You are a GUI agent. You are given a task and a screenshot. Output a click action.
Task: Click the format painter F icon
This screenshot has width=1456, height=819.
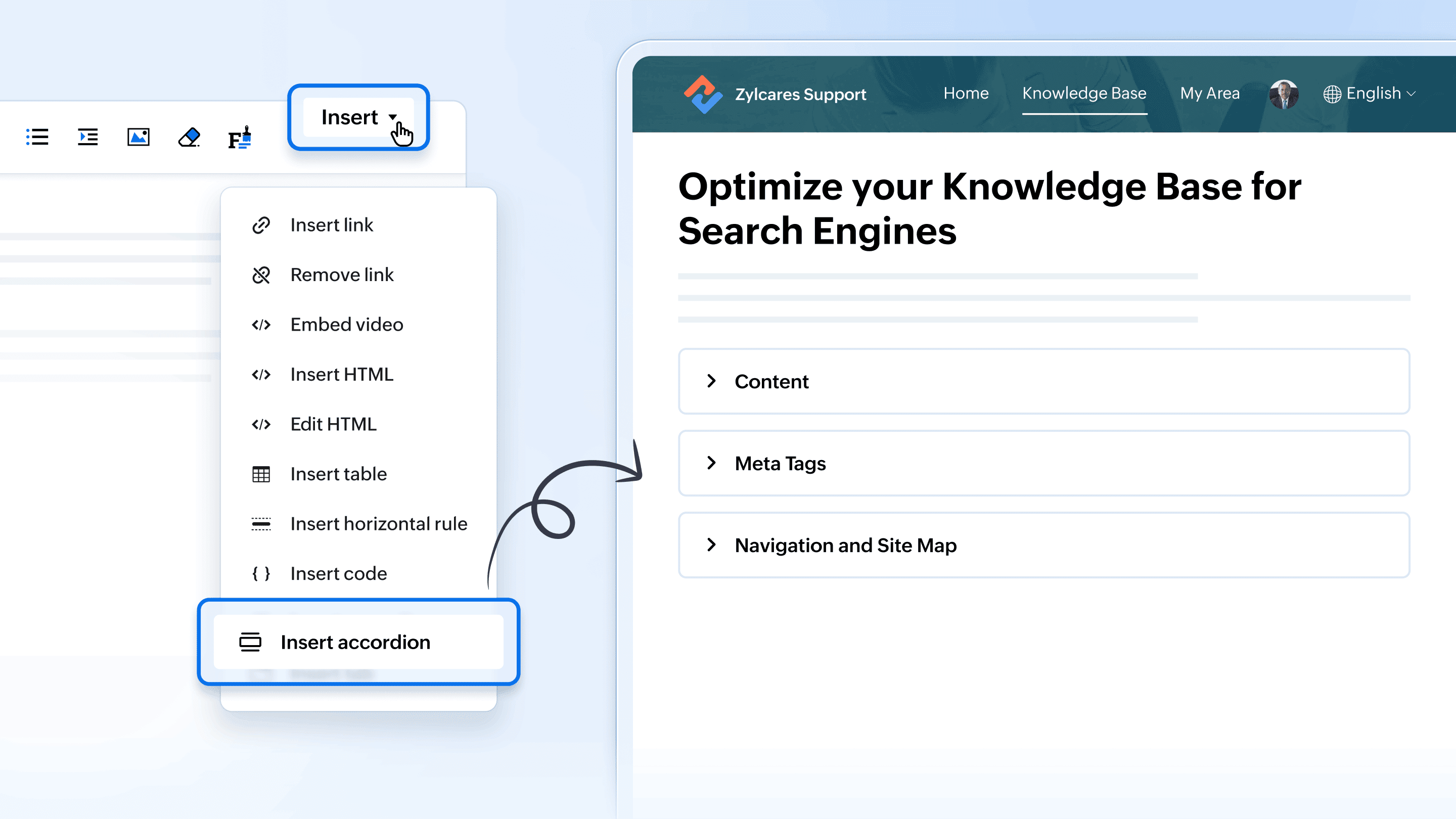click(239, 138)
